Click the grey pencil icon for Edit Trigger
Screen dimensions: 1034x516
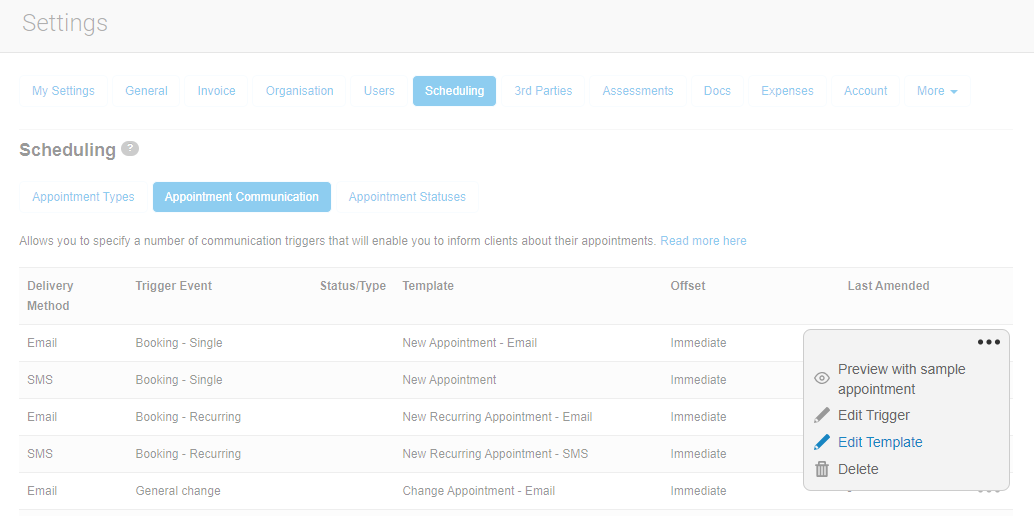point(822,415)
